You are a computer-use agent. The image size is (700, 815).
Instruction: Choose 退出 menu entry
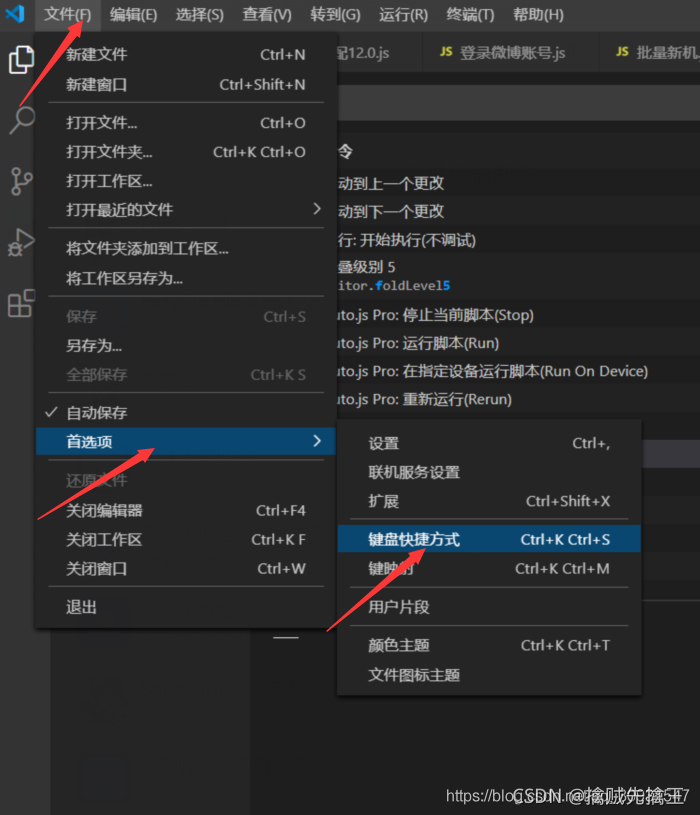[x=185, y=607]
